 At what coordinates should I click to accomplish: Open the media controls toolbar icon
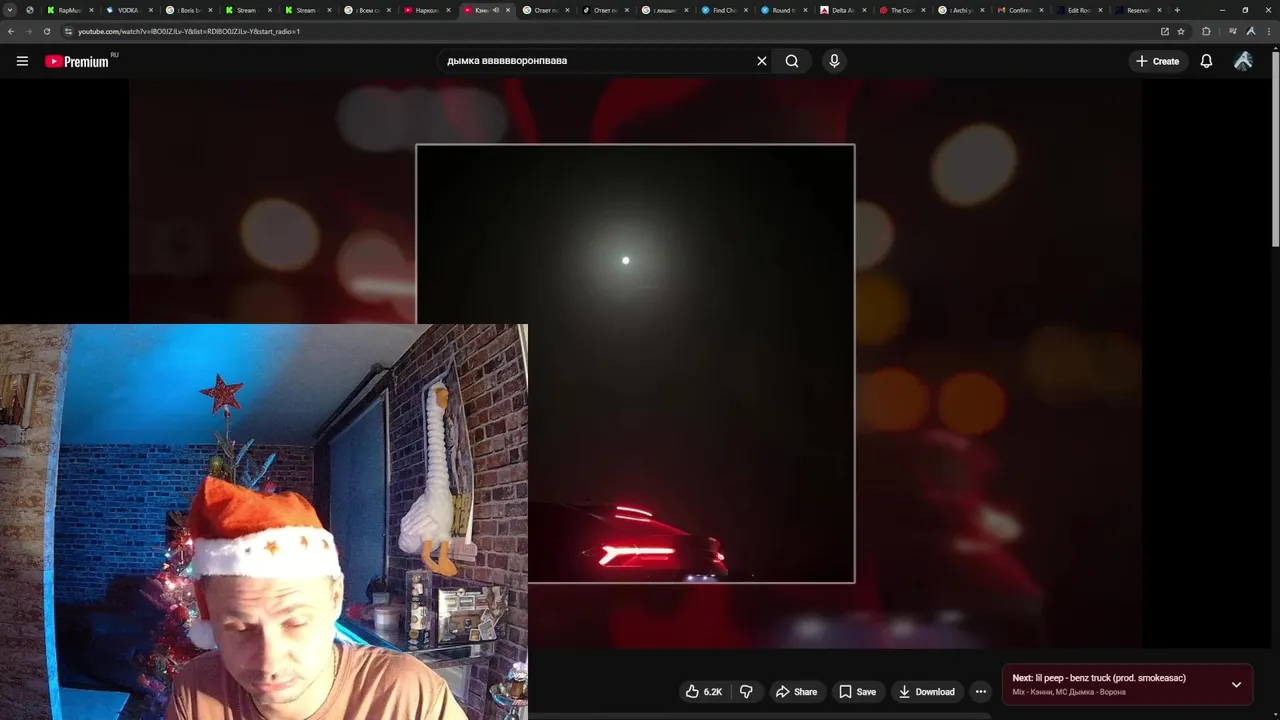1232,31
